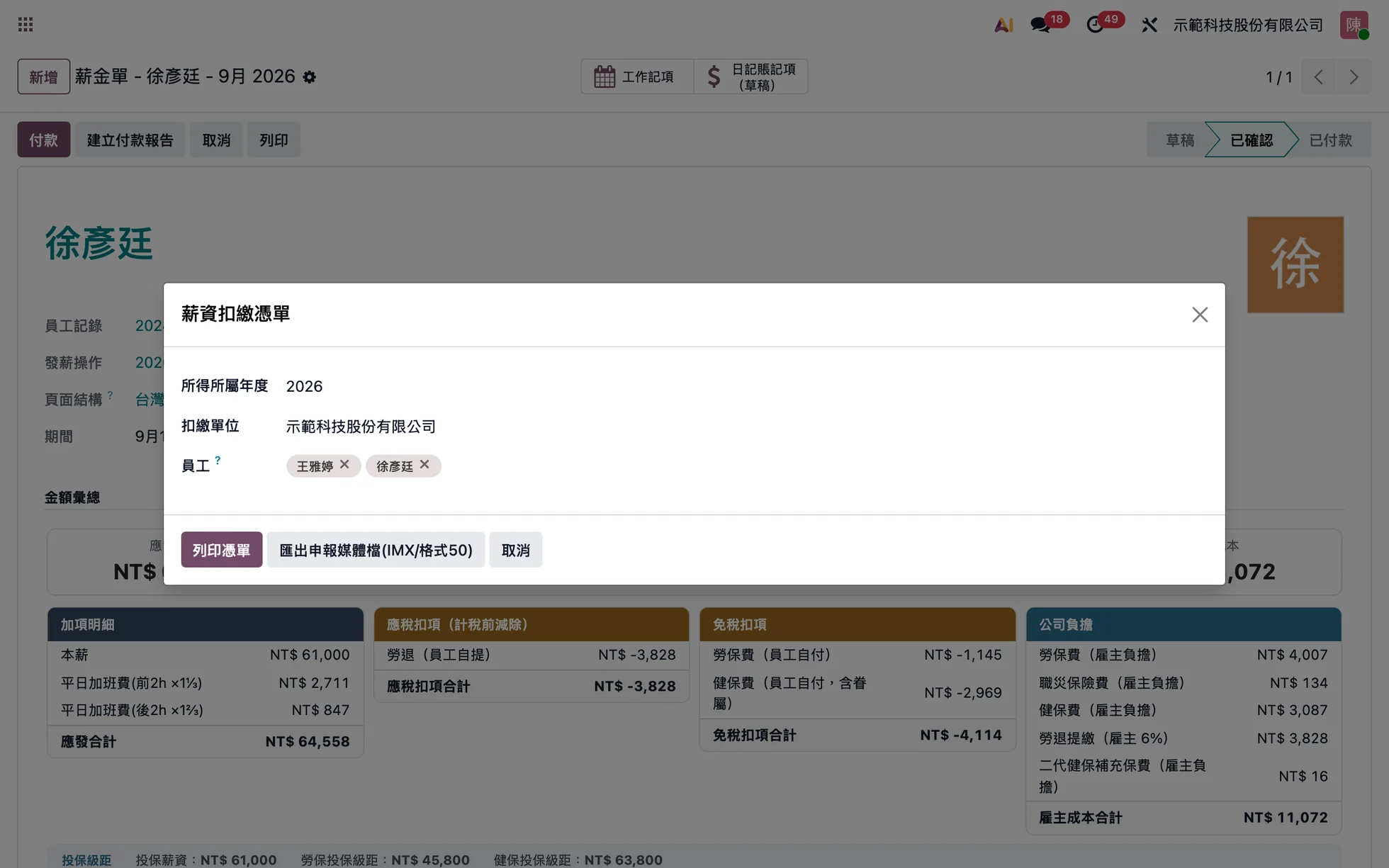The width and height of the screenshot is (1389, 868).
Task: Remove 王雅婷 tag from employees
Action: (x=344, y=465)
